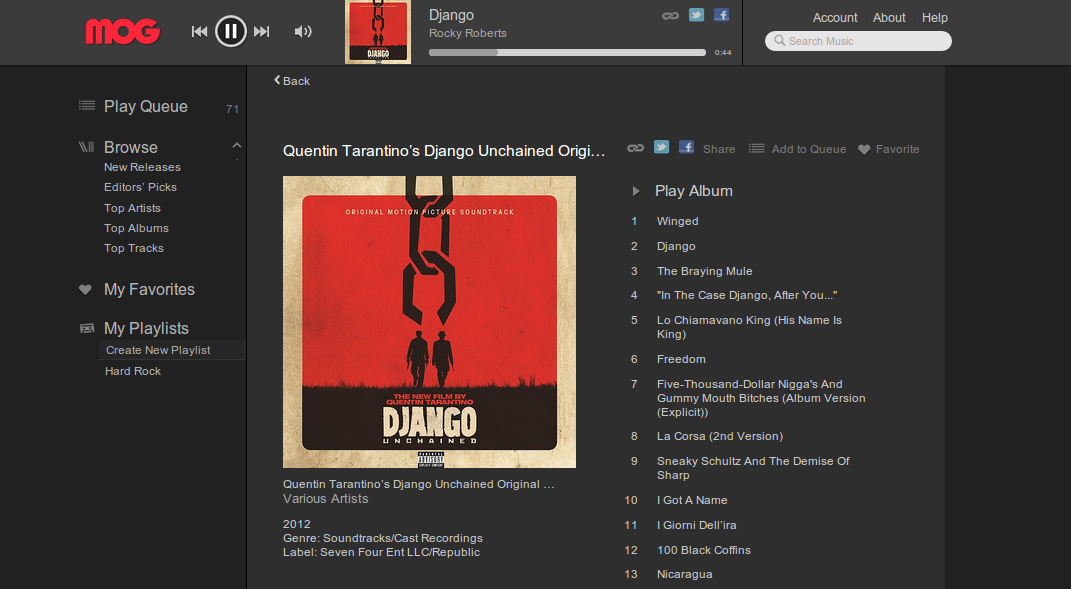Play Lo Chiamavano King track
Screen dimensions: 1071x589
pos(749,327)
